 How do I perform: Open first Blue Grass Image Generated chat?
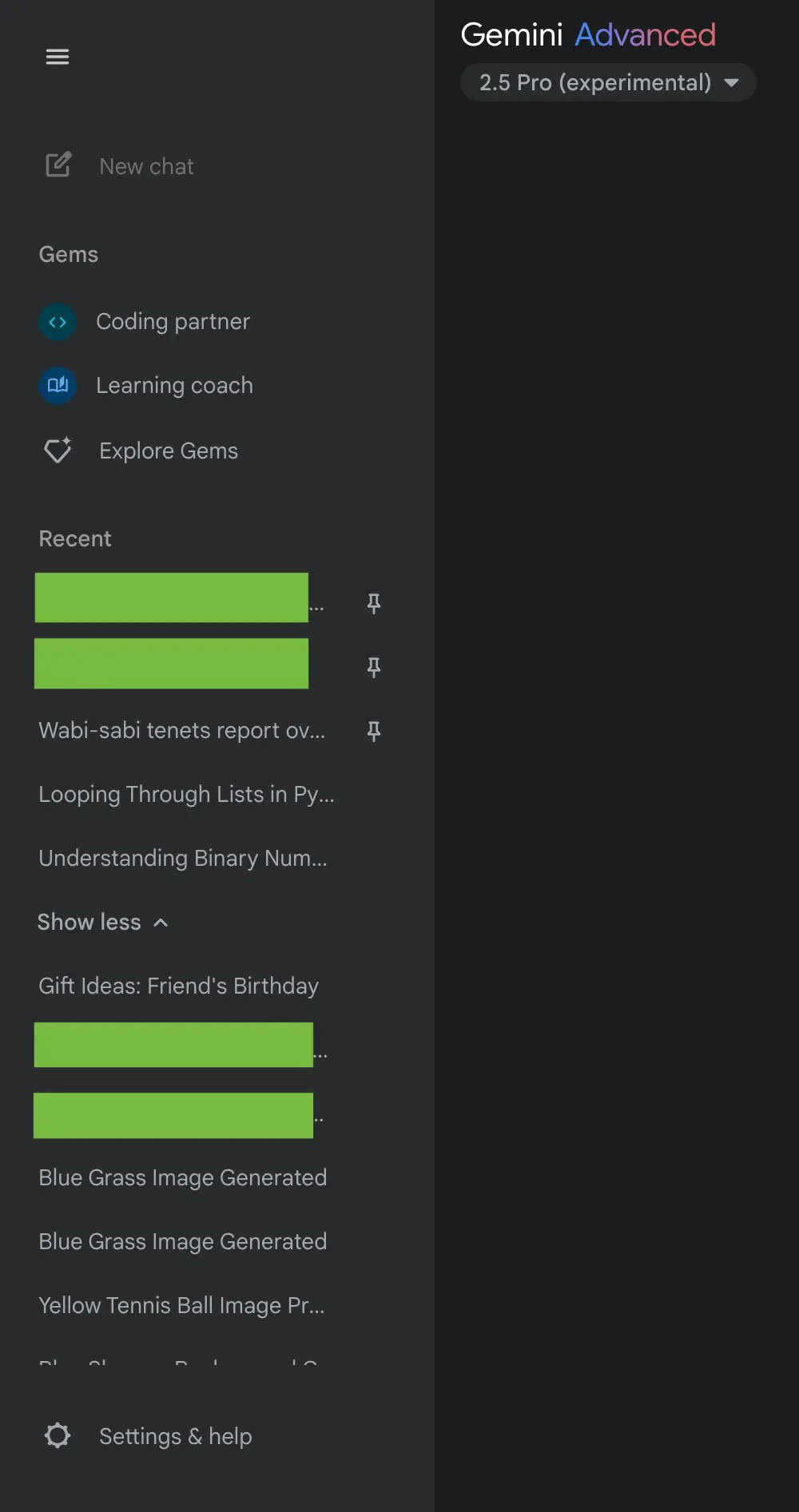coord(182,1177)
